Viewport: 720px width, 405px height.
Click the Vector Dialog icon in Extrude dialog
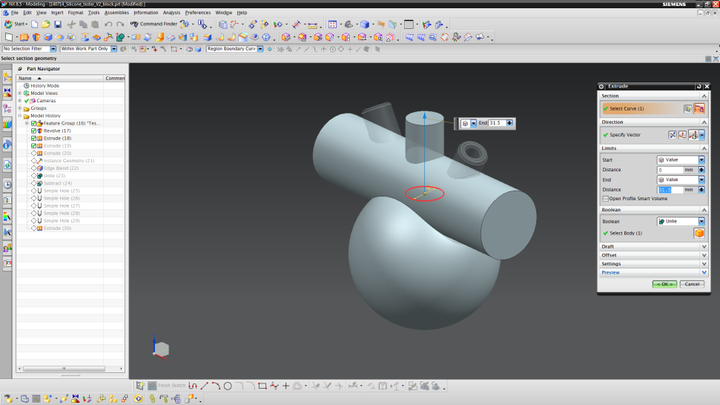[x=683, y=135]
